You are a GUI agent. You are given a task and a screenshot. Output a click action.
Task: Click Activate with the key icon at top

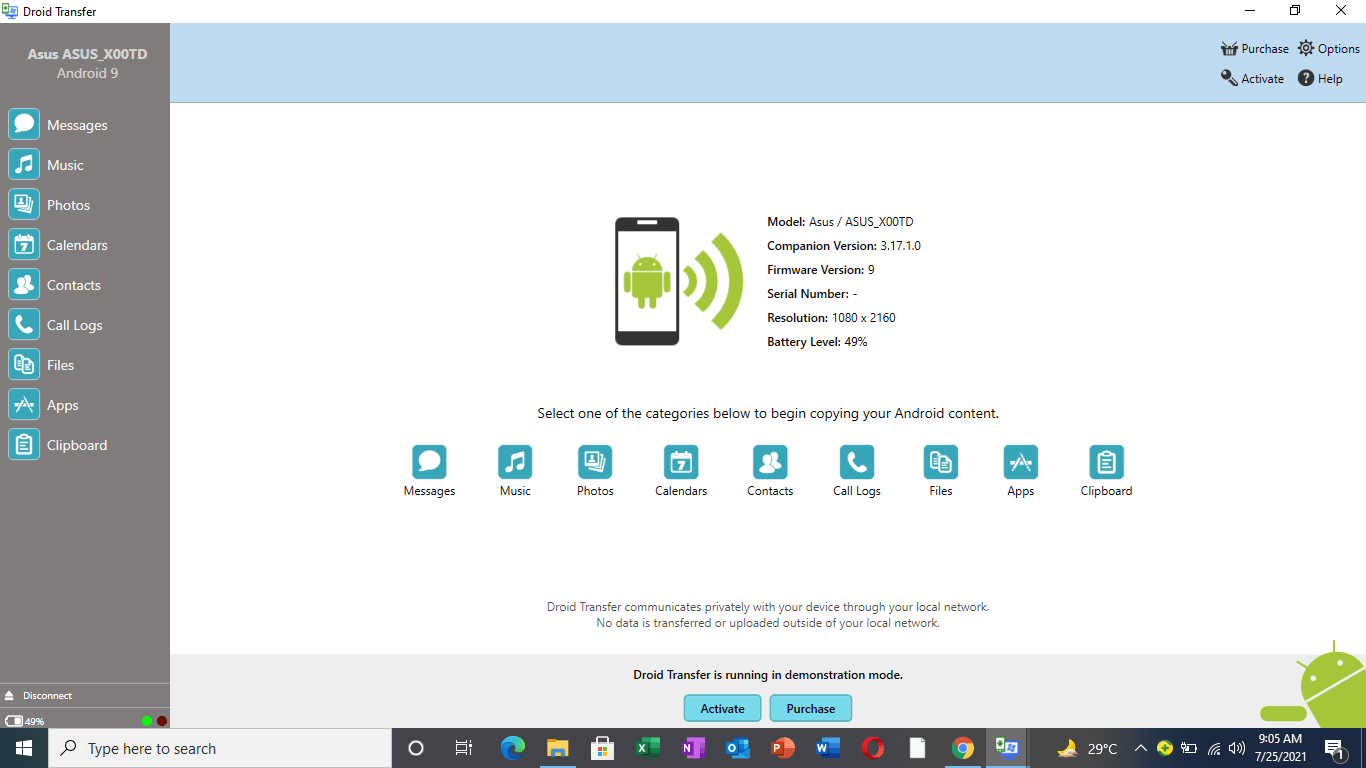point(1252,78)
